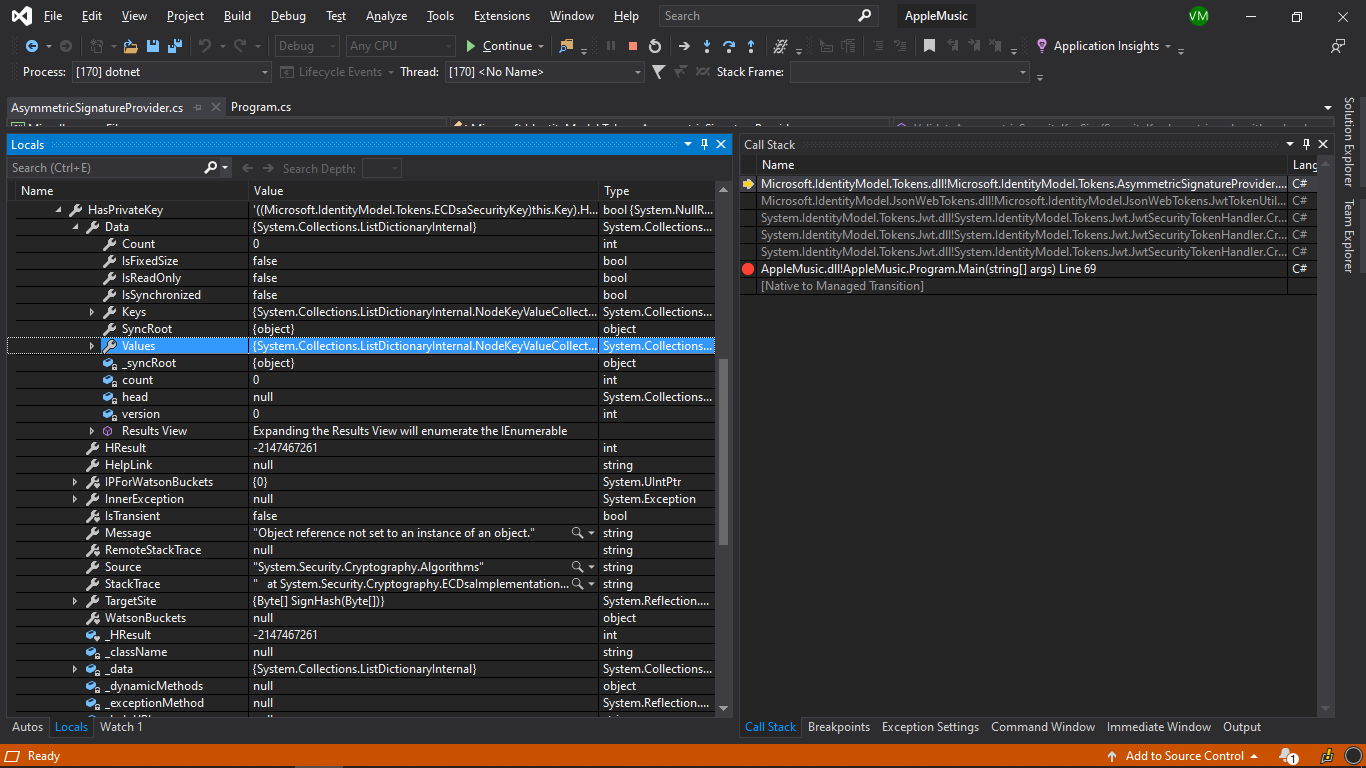Click the Continue button

coord(504,46)
